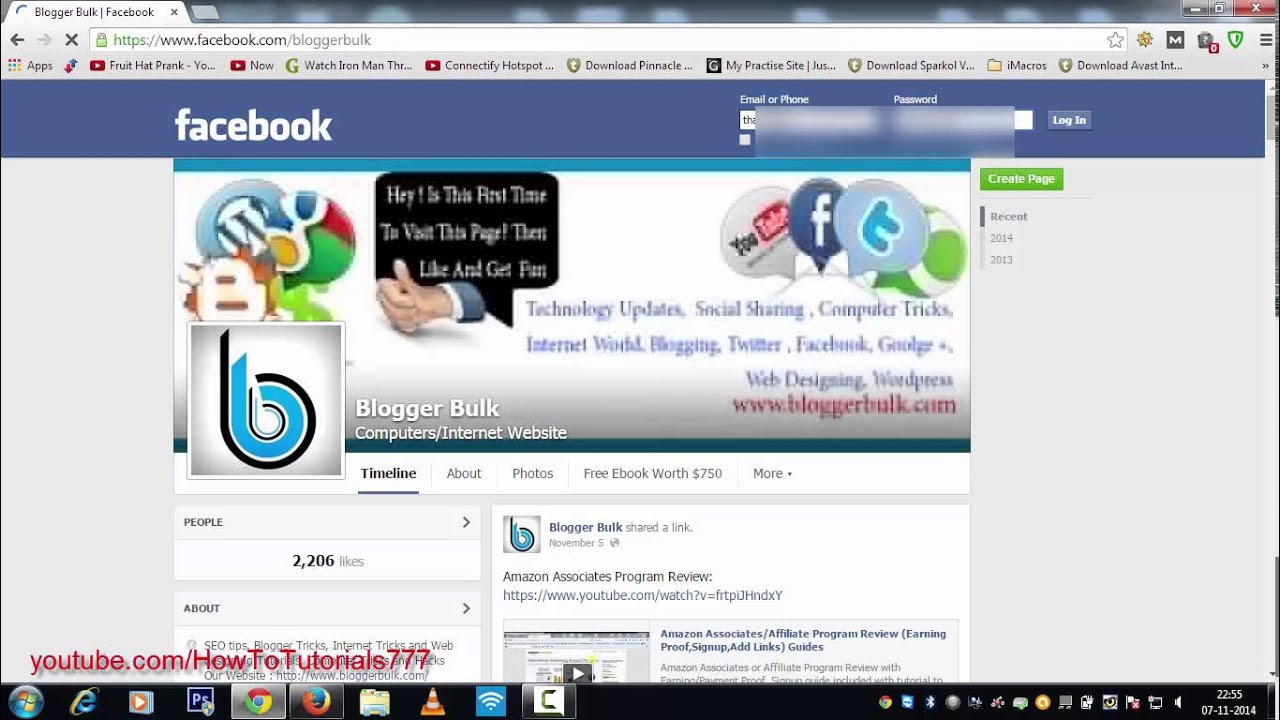Open Camtasia from the taskbar
Image resolution: width=1280 pixels, height=720 pixels.
click(x=548, y=702)
